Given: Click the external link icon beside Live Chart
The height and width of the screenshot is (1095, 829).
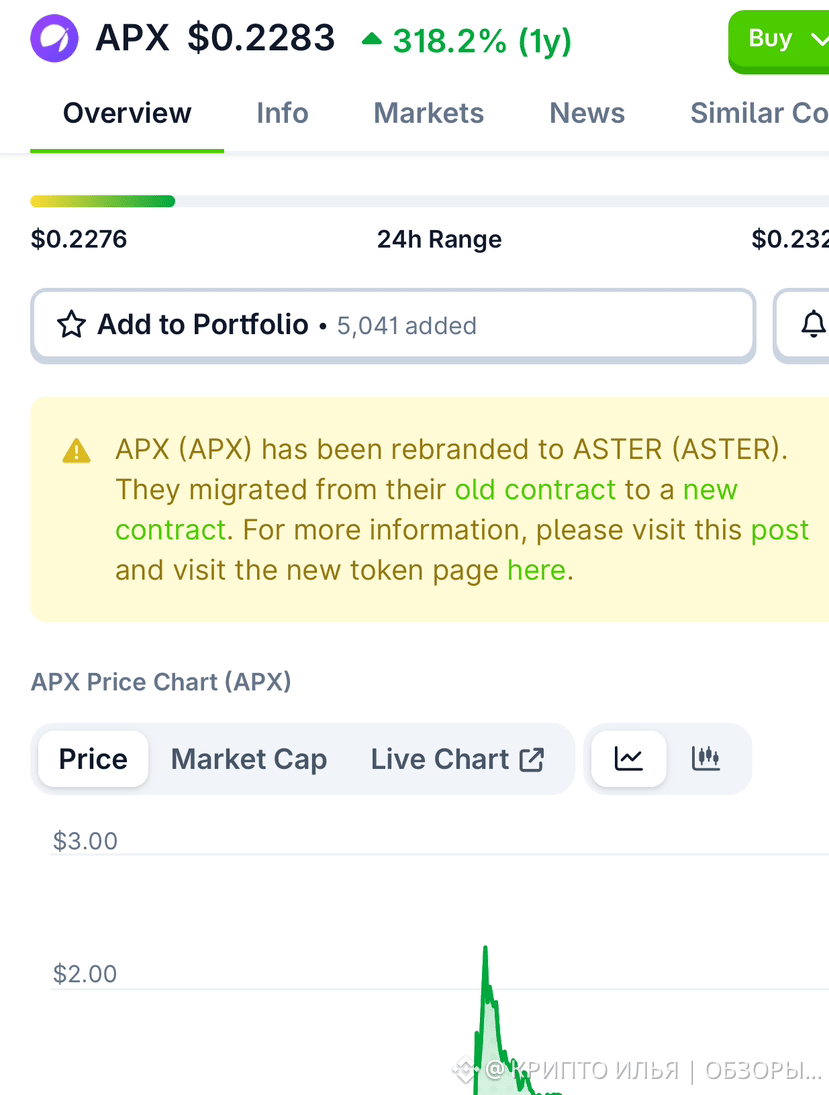Looking at the screenshot, I should 531,759.
